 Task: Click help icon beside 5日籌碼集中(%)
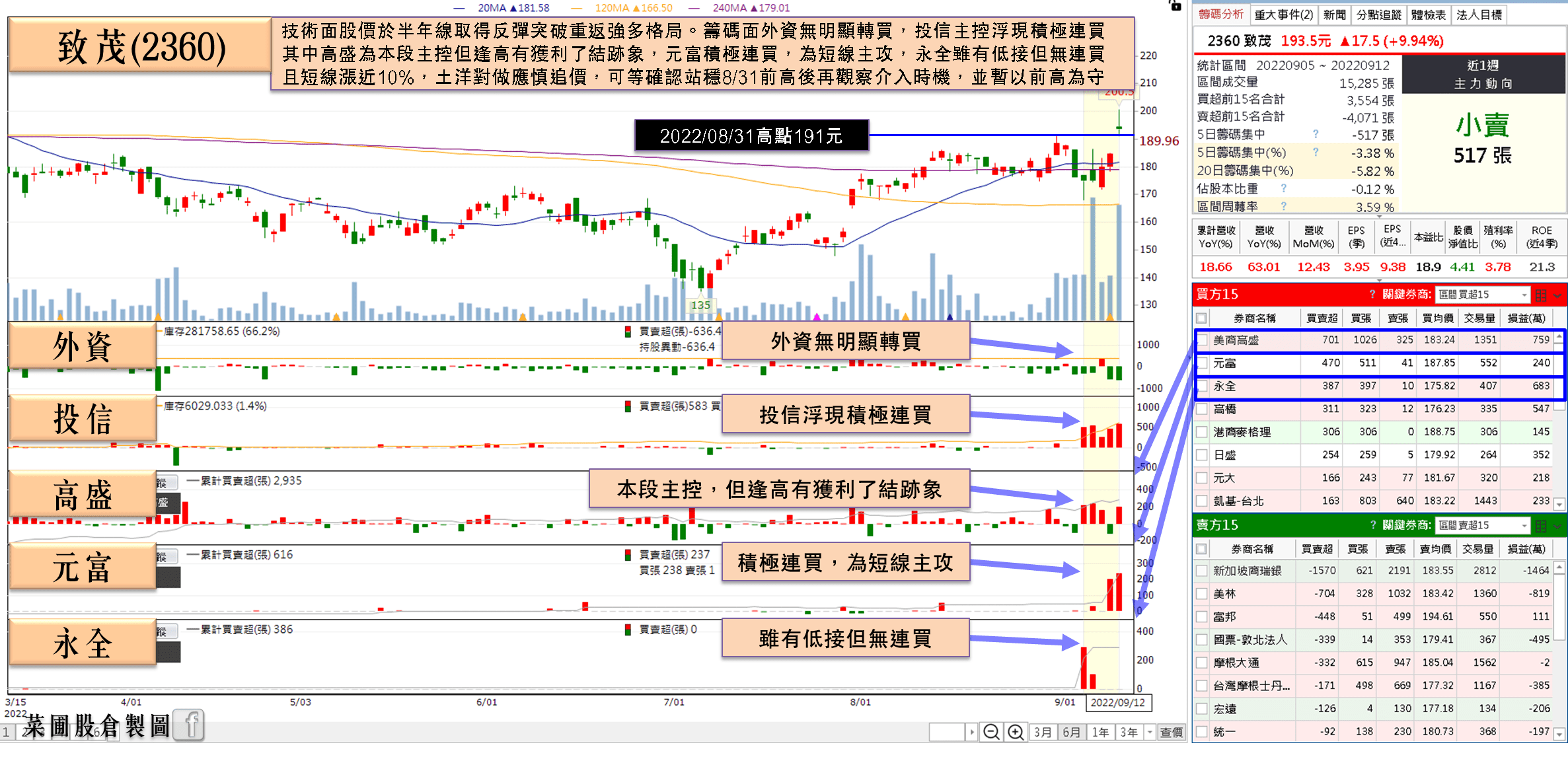1316,152
